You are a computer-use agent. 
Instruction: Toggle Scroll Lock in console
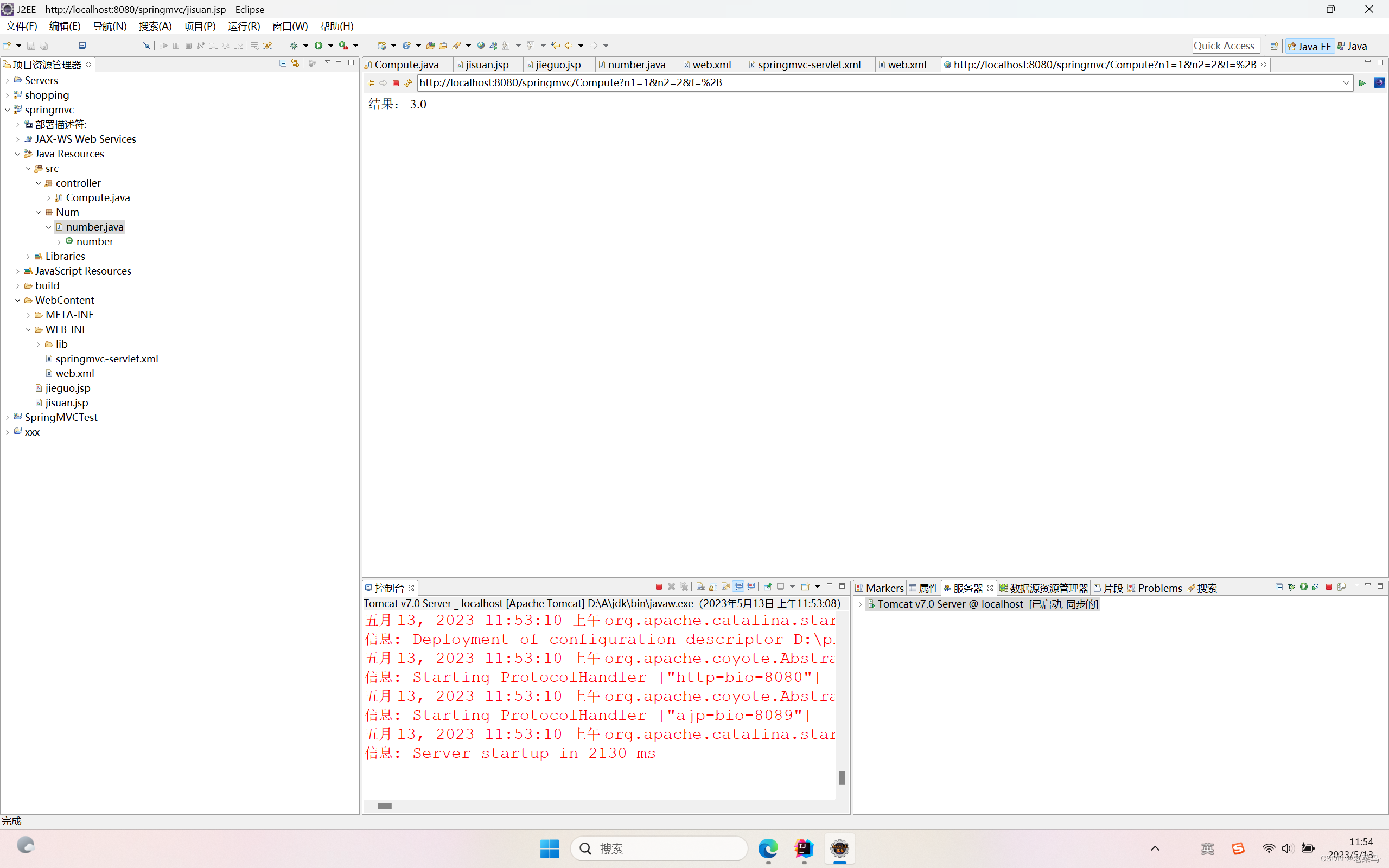click(713, 586)
